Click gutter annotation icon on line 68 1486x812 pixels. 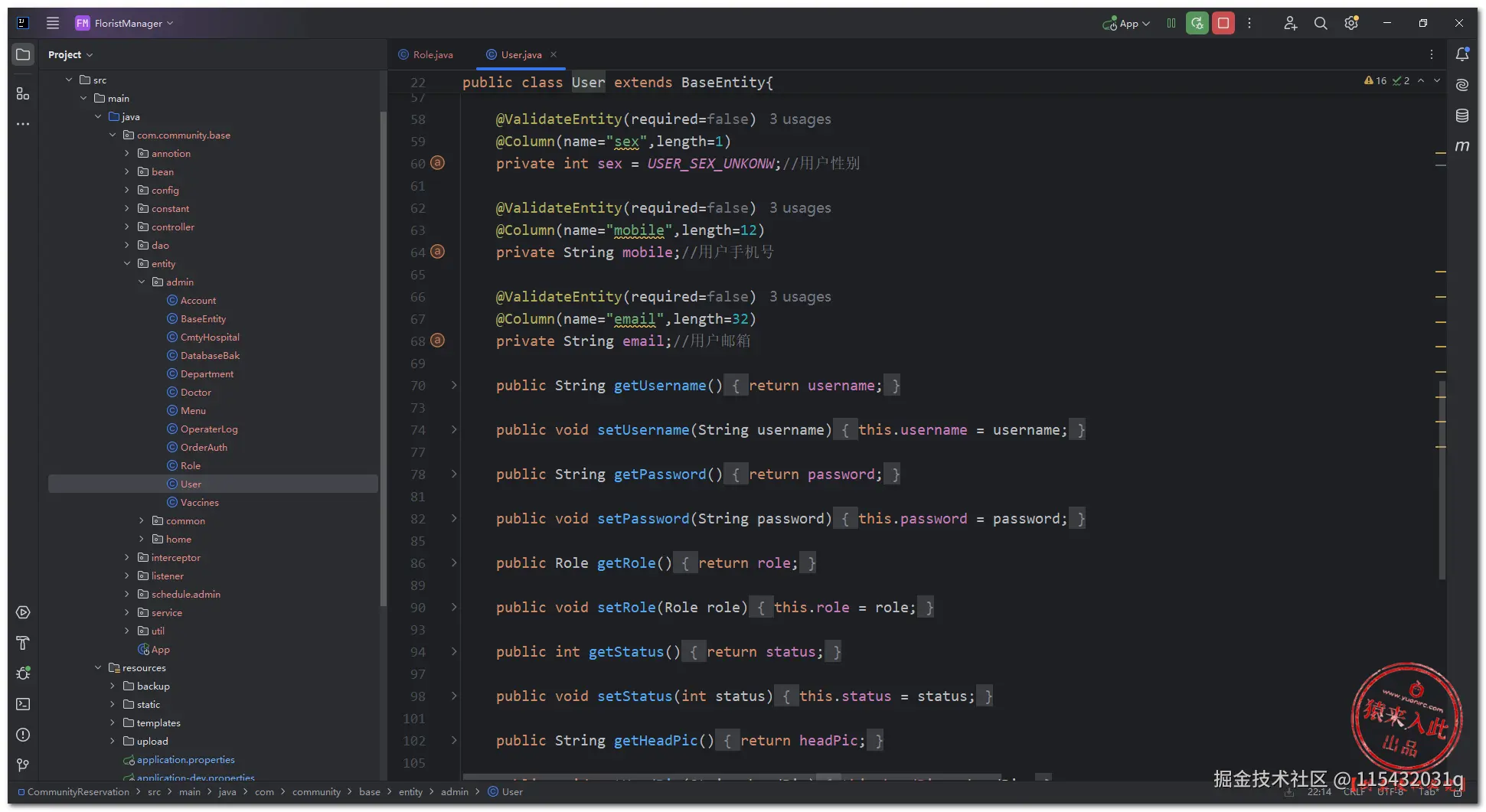pos(437,341)
